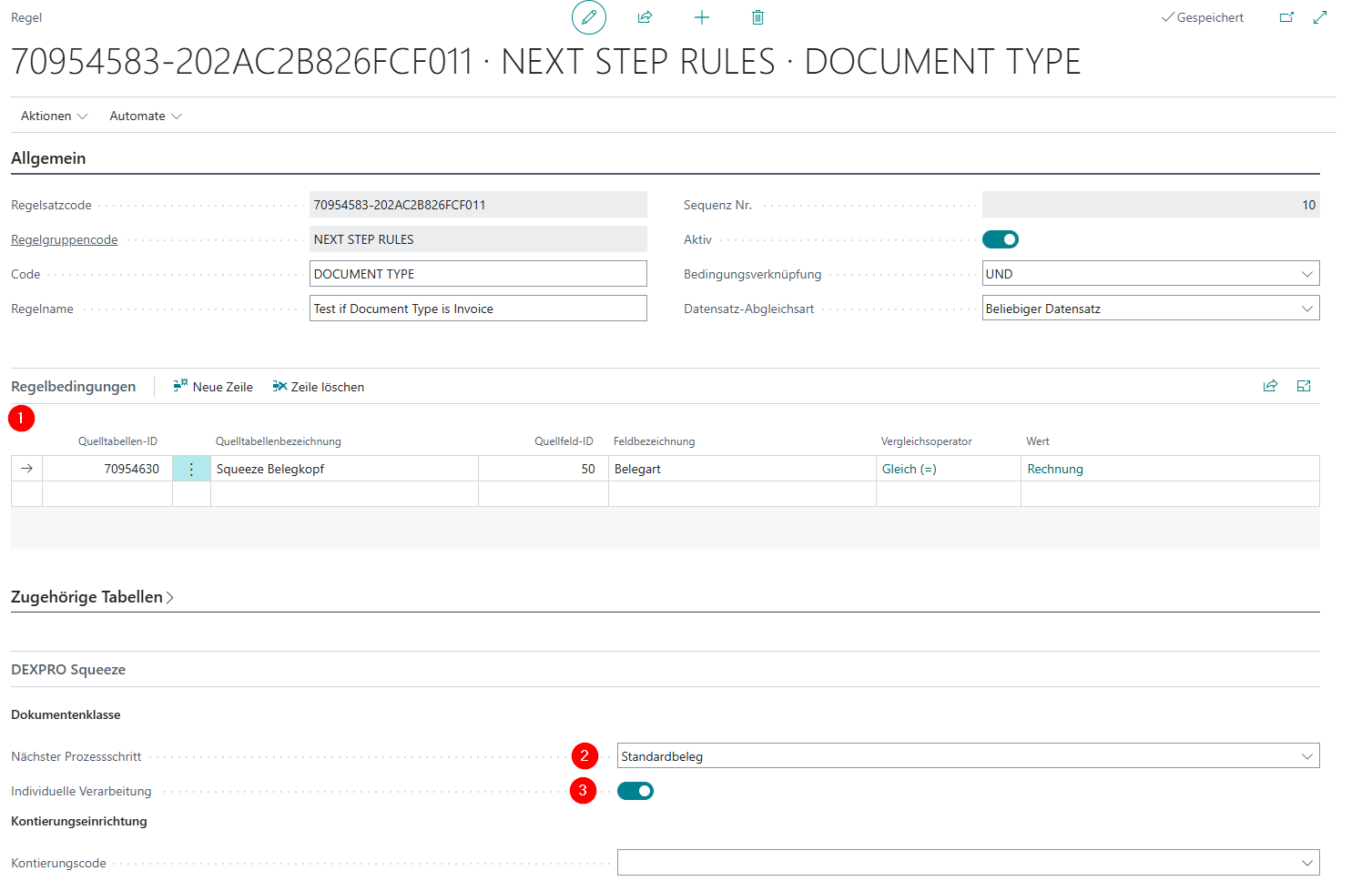Click share icon in Regelbedingungen section
This screenshot has width=1372, height=881.
[1270, 386]
